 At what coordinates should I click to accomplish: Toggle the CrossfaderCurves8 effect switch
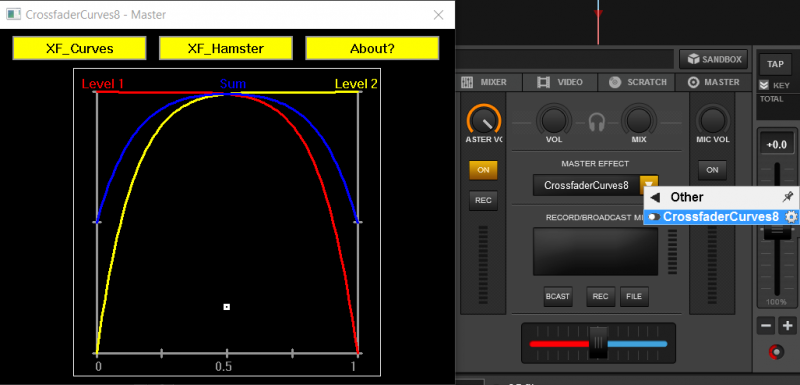pos(654,217)
